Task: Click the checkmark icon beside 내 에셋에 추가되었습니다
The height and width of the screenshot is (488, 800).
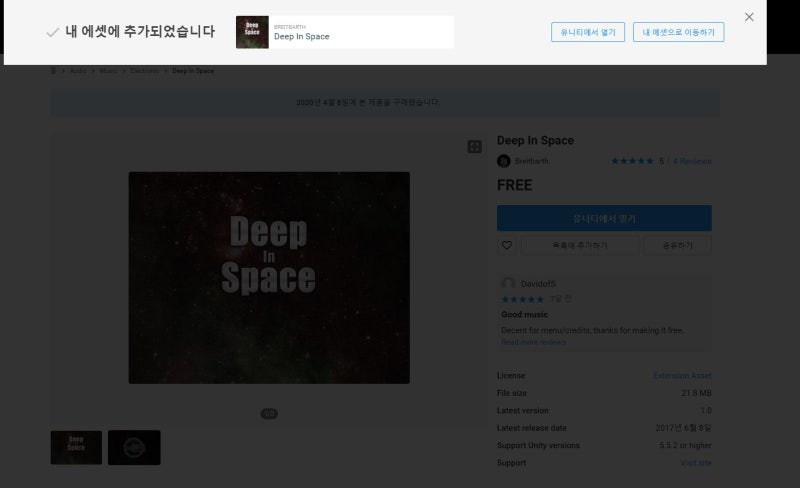Action: (53, 33)
